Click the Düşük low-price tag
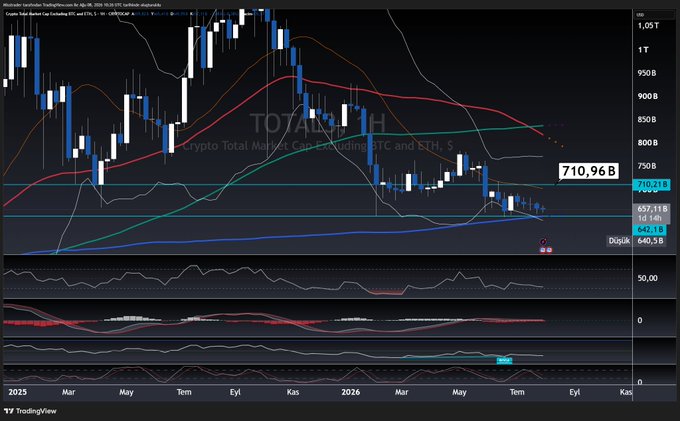Image resolution: width=680 pixels, height=421 pixels. (619, 241)
